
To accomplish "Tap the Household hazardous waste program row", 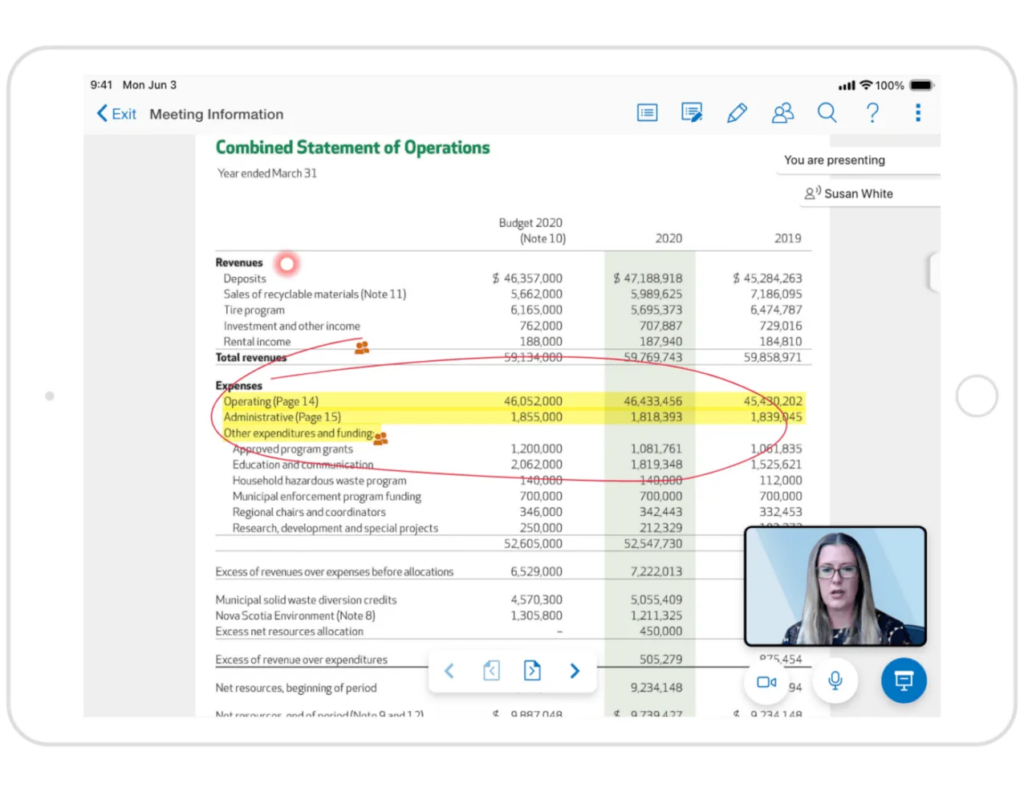I will point(319,481).
